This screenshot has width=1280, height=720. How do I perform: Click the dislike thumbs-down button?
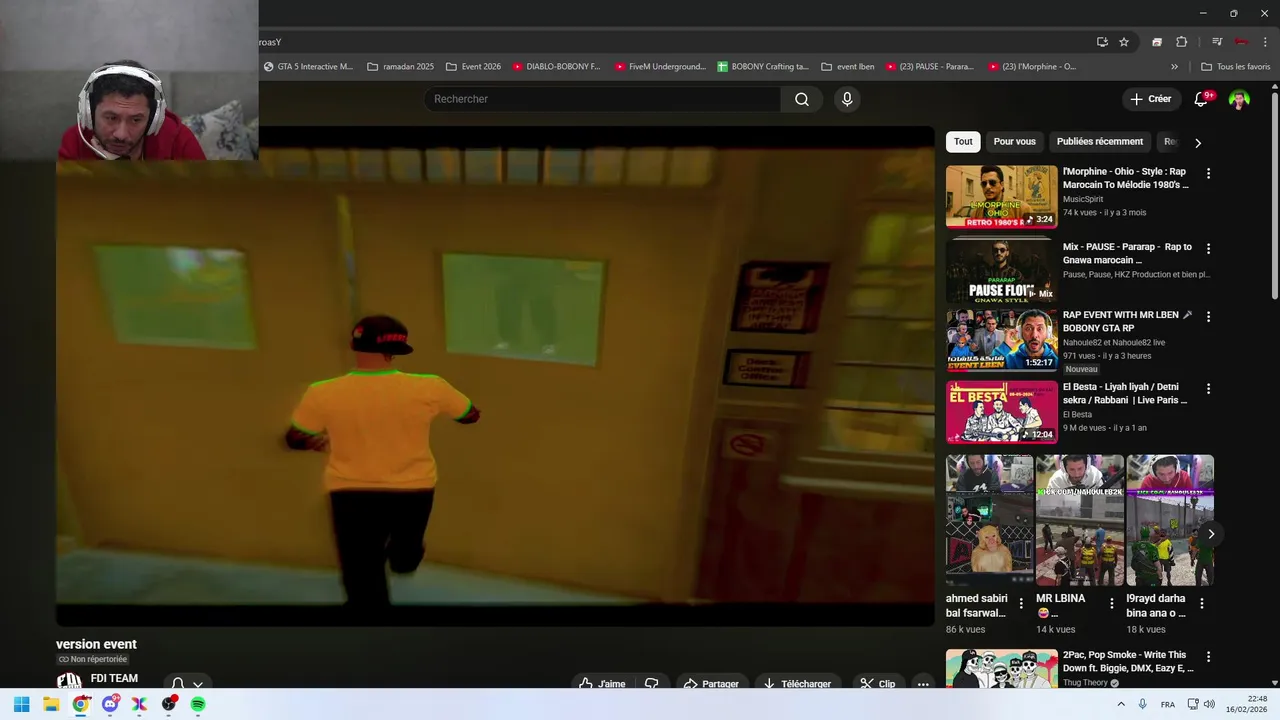click(651, 684)
